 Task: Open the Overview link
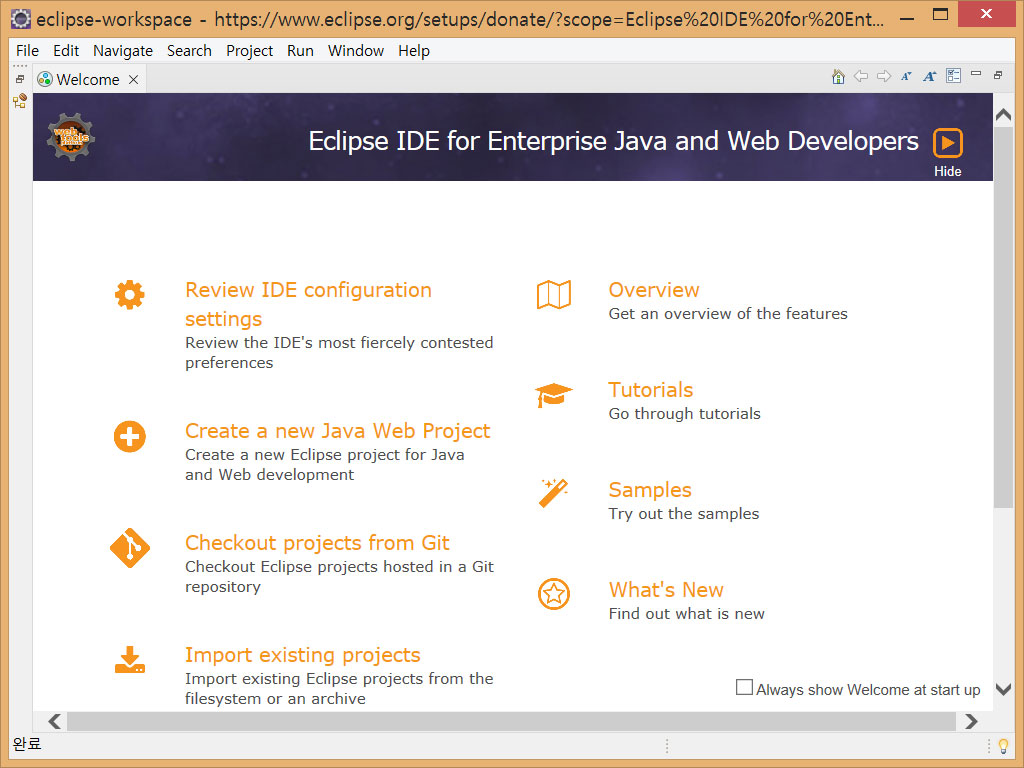[x=654, y=290]
